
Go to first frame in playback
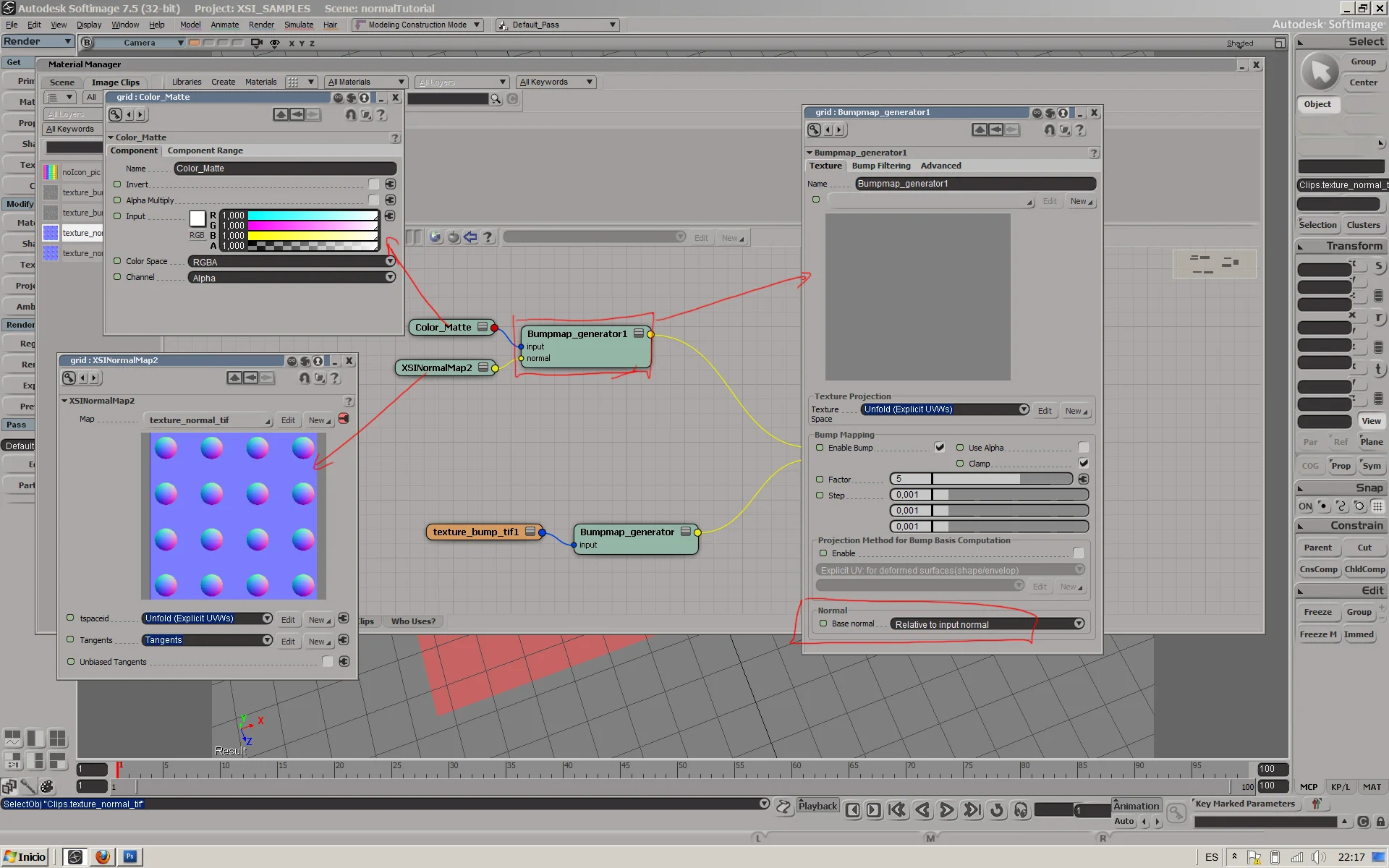[x=897, y=810]
